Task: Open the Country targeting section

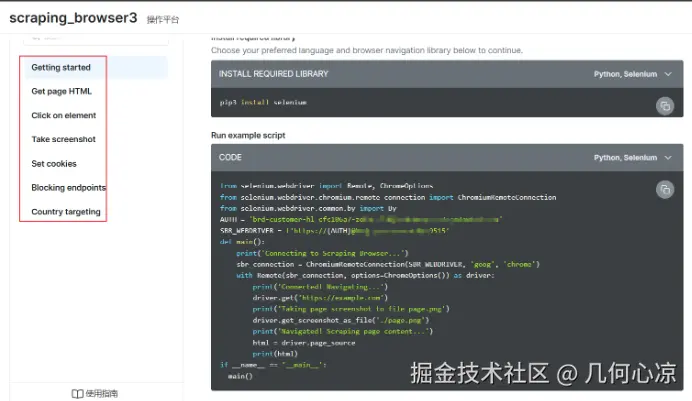Action: (x=66, y=212)
